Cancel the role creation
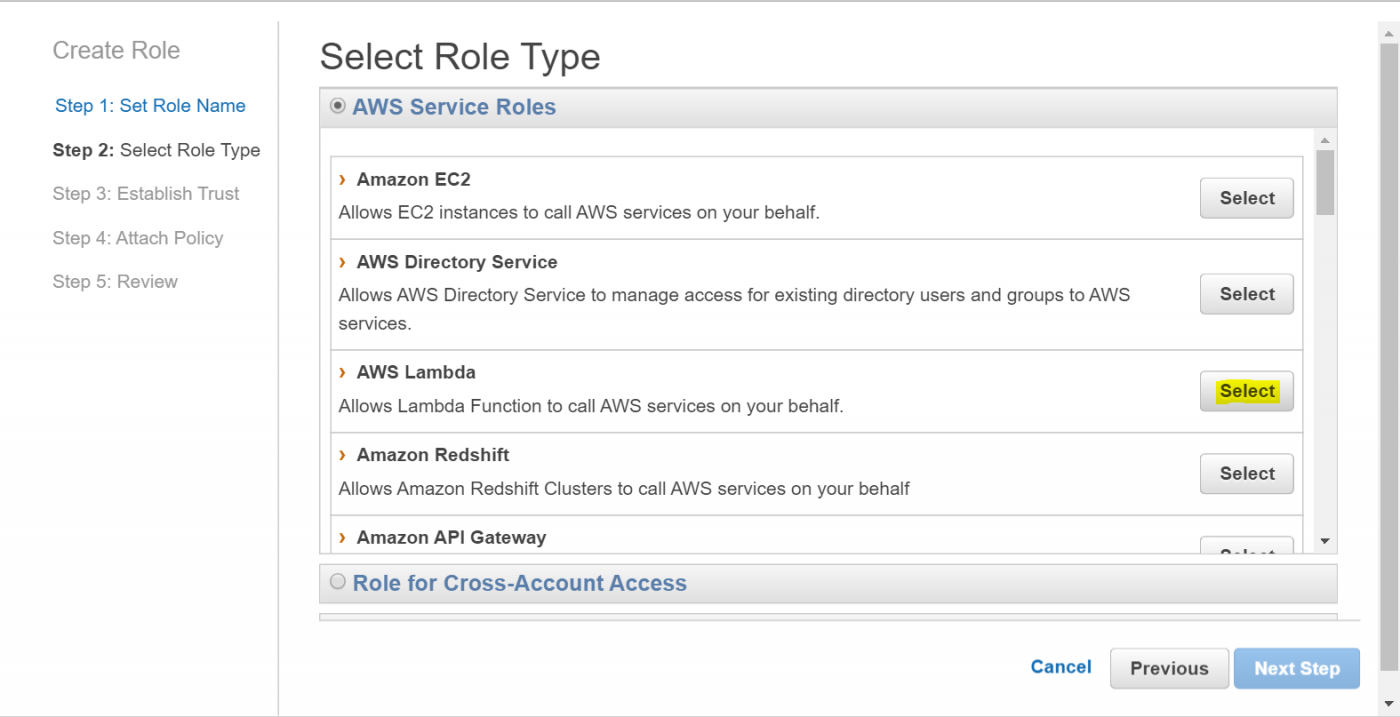Viewport: 1400px width, 717px height. coord(1061,667)
